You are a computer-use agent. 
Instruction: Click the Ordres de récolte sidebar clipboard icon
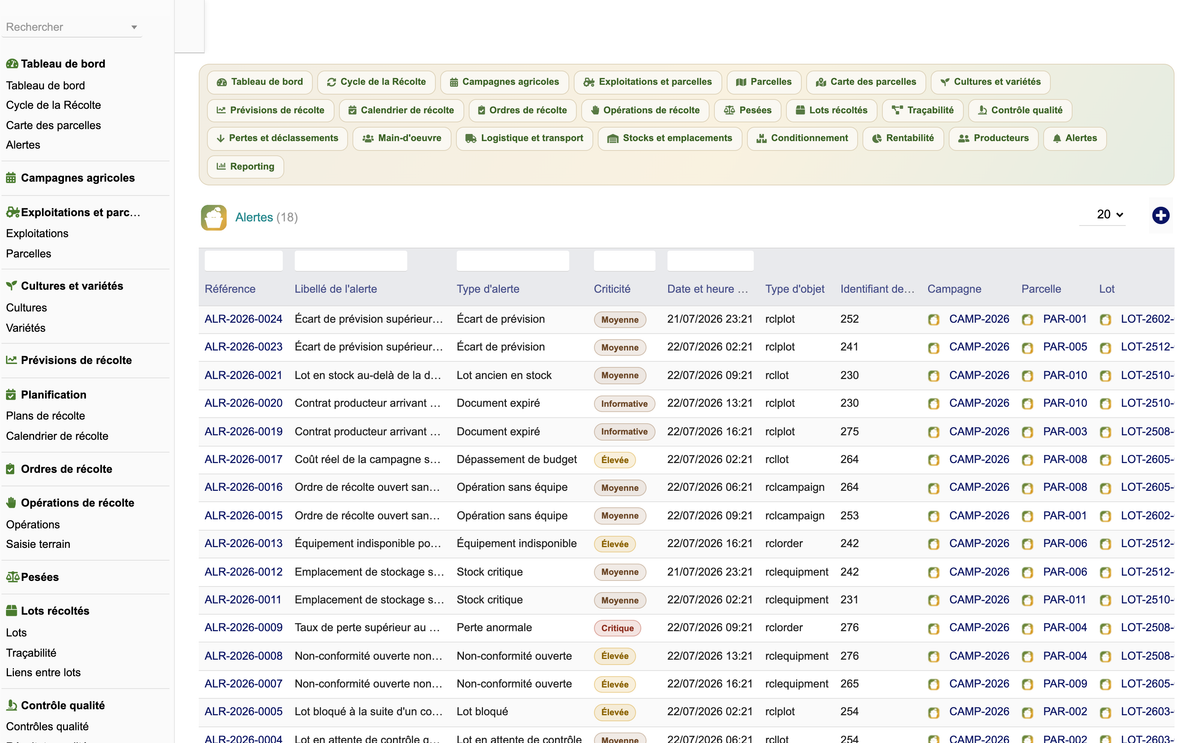tap(12, 469)
